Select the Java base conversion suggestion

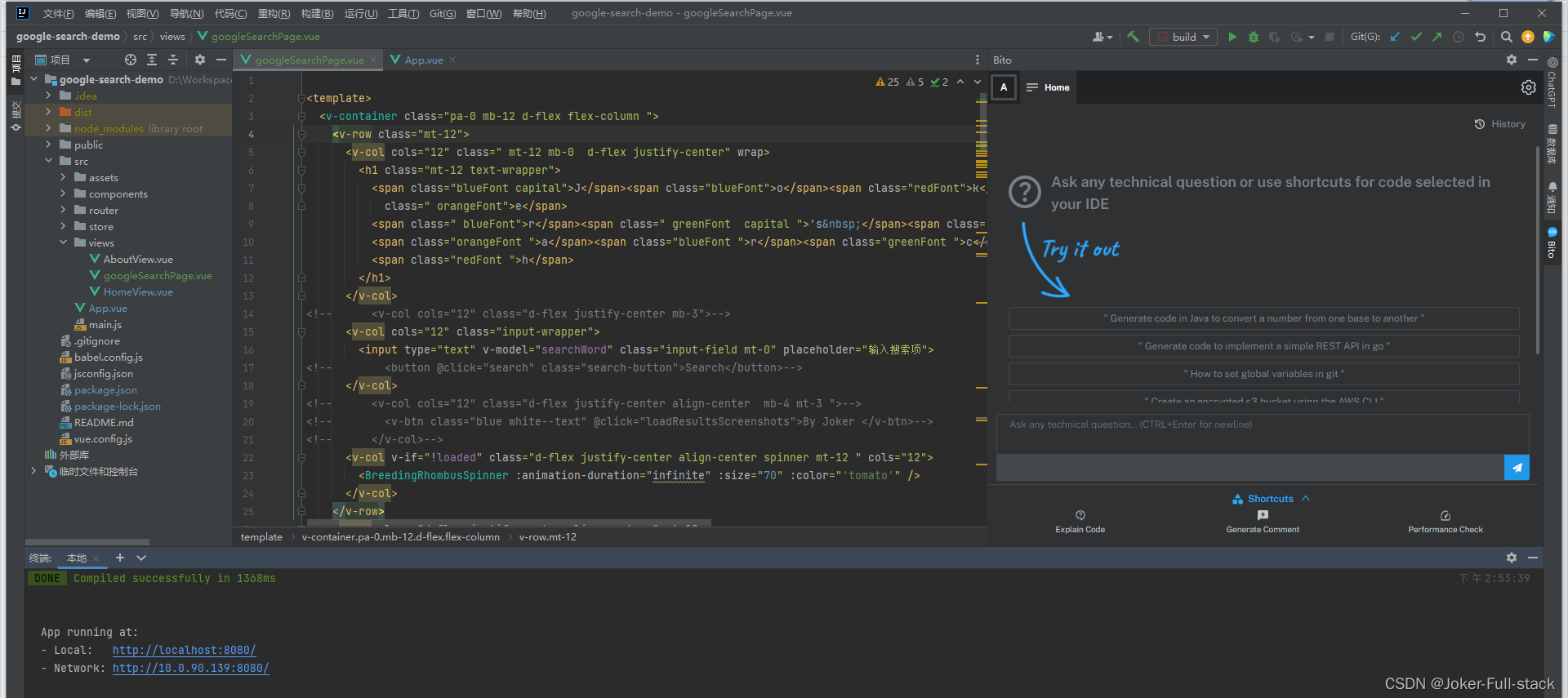(1263, 318)
